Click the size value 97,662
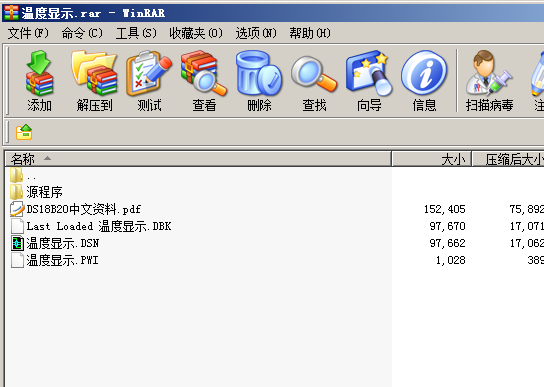The height and width of the screenshot is (387, 544). [447, 243]
